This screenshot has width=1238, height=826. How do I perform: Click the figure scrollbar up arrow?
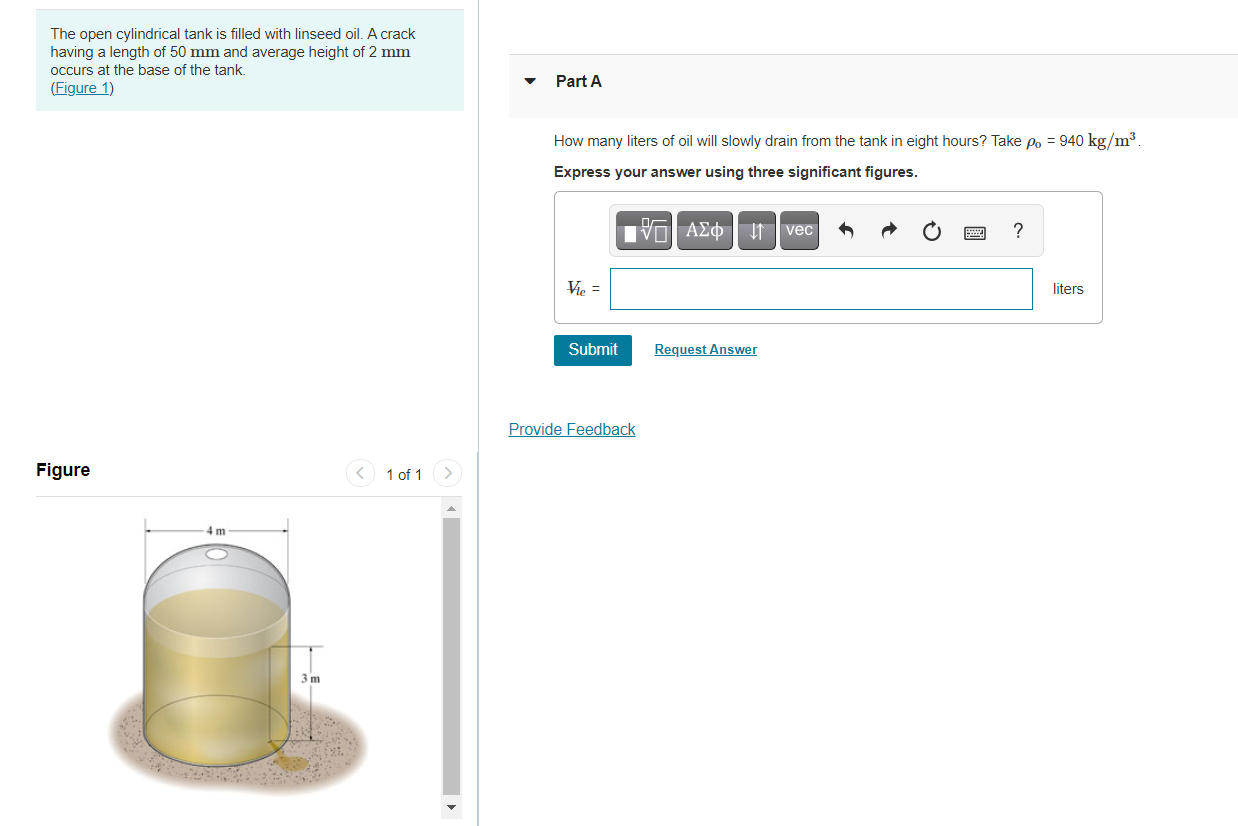point(450,506)
